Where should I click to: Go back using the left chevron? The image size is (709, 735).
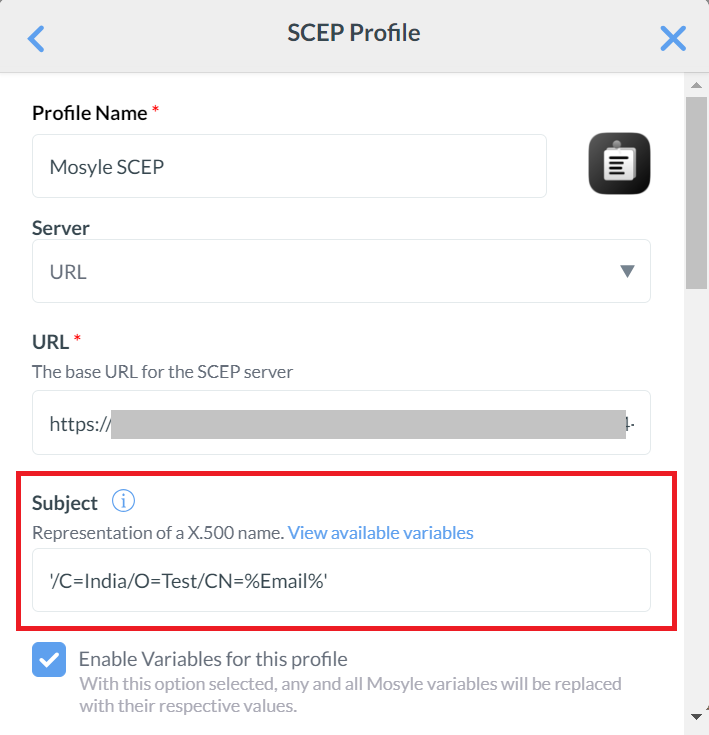pyautogui.click(x=37, y=38)
